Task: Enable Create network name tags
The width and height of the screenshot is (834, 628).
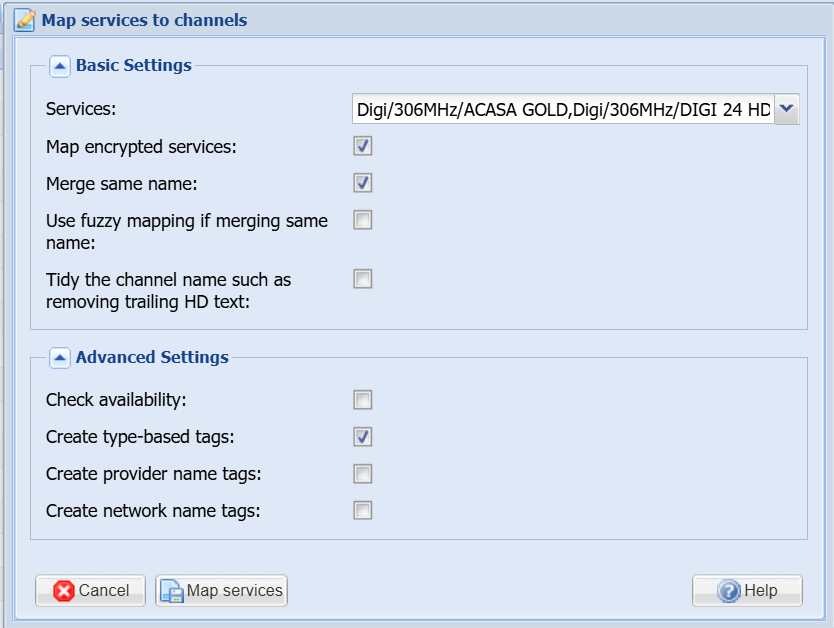Action: click(x=363, y=511)
